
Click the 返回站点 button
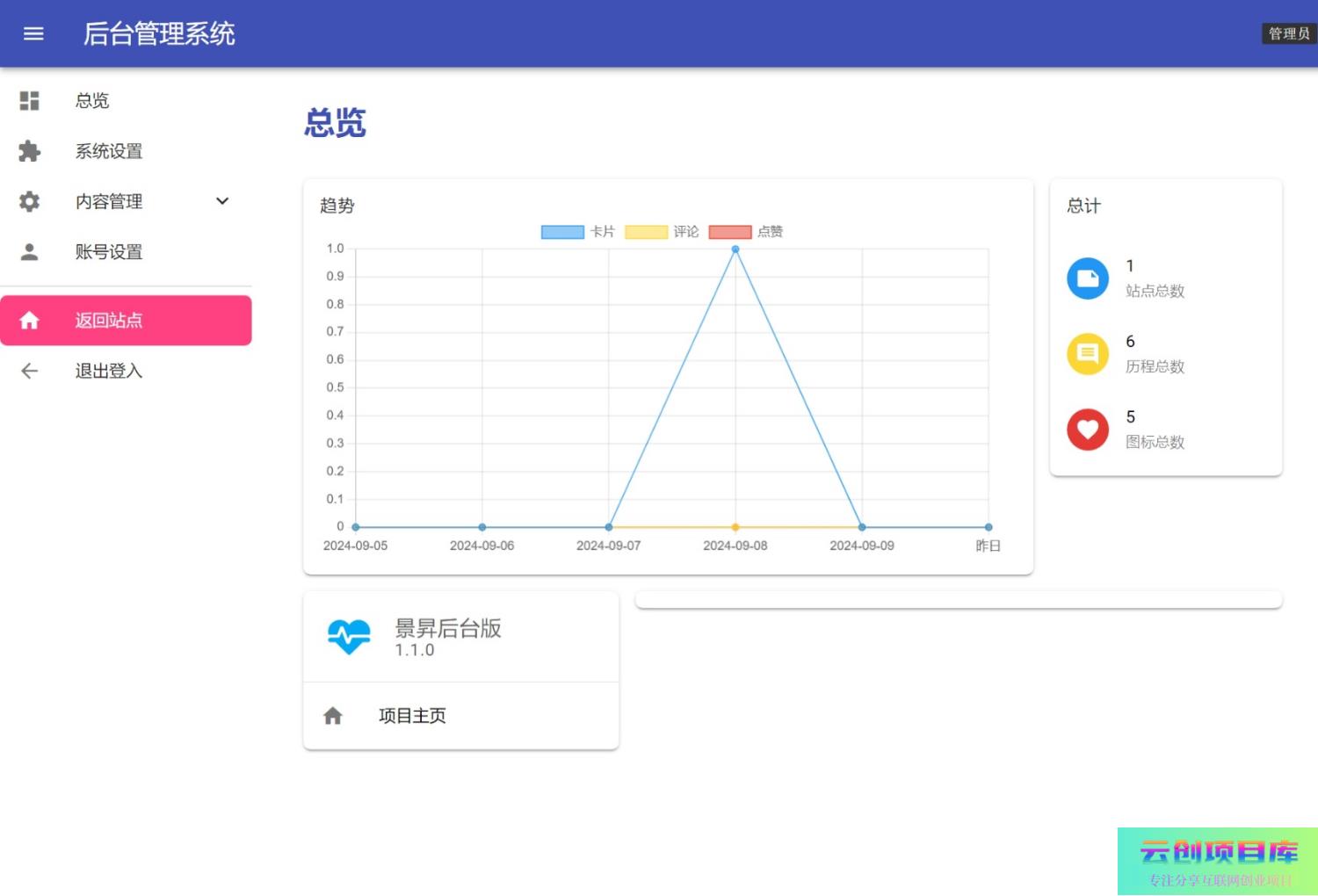(x=126, y=321)
